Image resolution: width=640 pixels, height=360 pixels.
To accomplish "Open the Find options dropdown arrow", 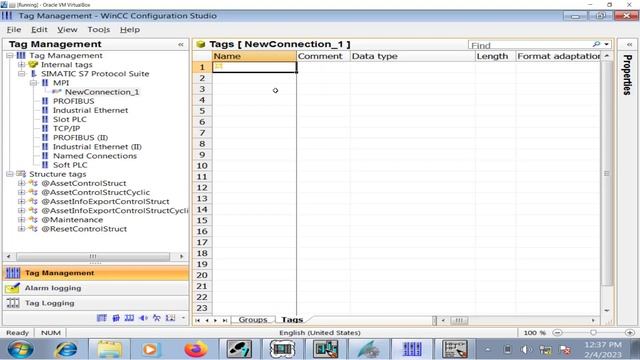I will (x=607, y=44).
